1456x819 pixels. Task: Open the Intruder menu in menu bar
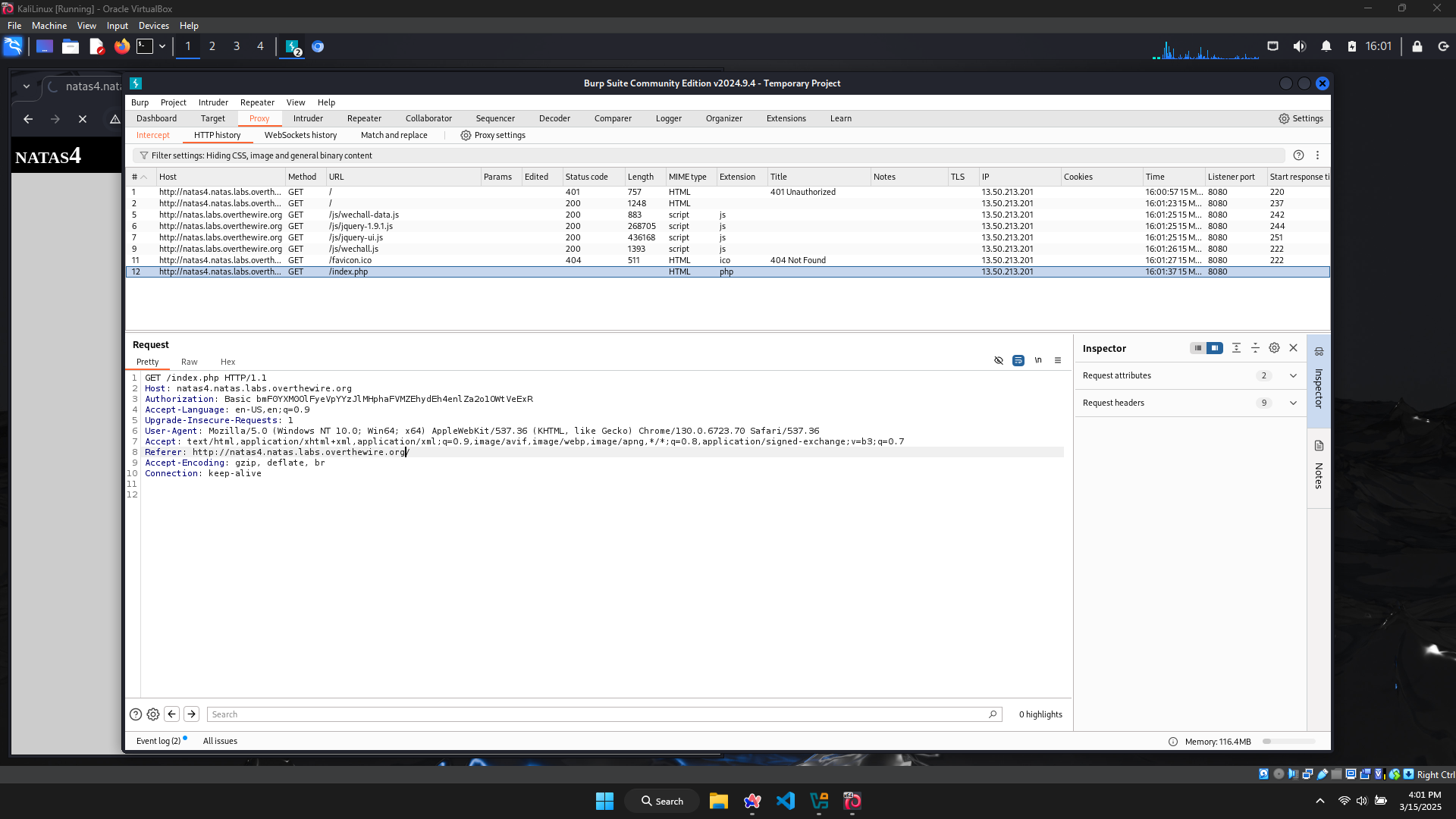(x=213, y=102)
